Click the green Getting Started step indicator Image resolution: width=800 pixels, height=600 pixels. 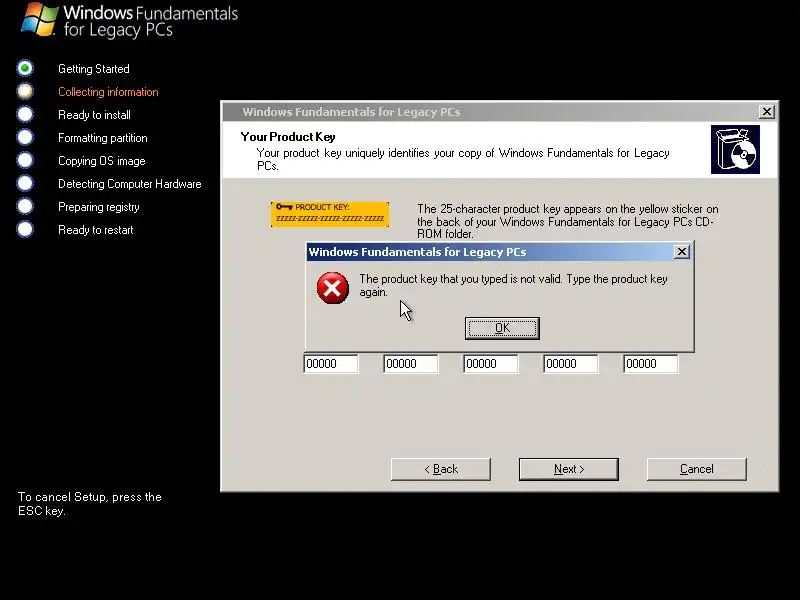click(24, 68)
